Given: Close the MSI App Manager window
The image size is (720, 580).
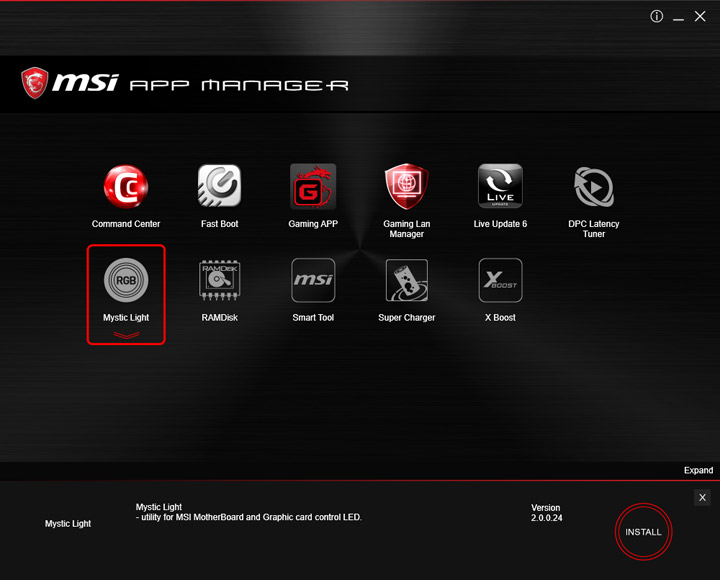Looking at the screenshot, I should click(700, 17).
